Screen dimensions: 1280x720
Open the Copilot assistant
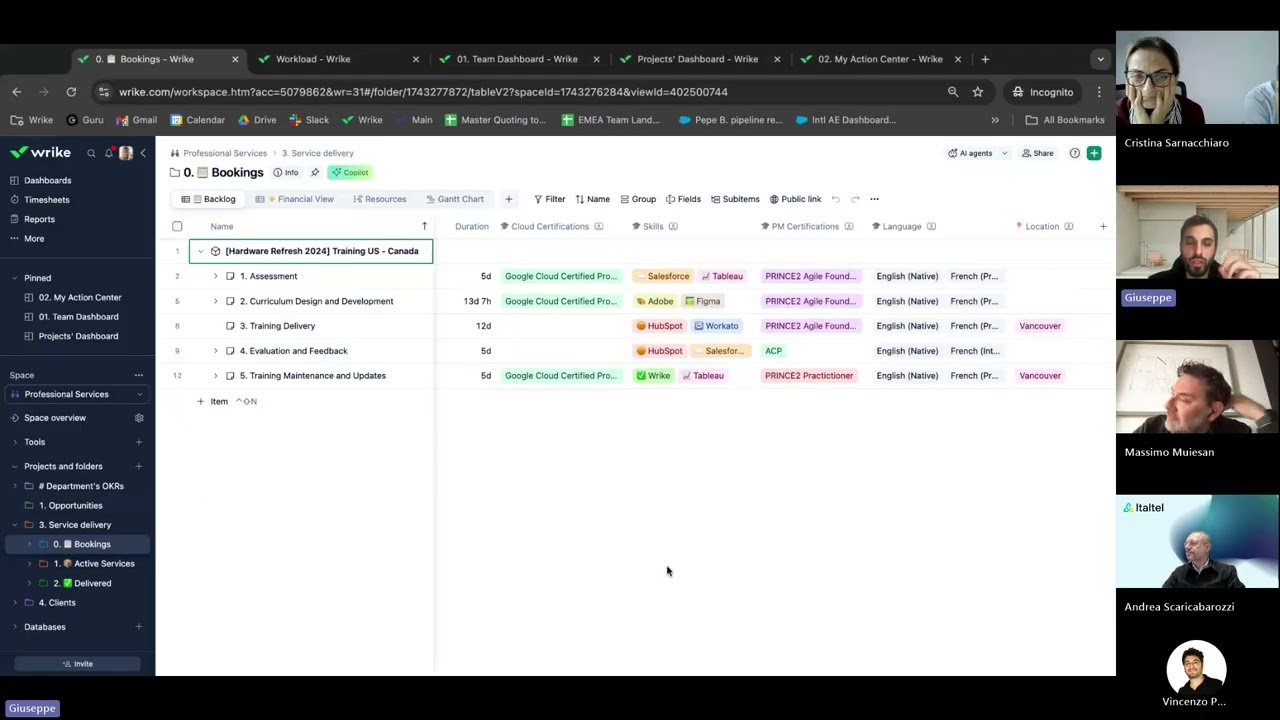pos(351,172)
